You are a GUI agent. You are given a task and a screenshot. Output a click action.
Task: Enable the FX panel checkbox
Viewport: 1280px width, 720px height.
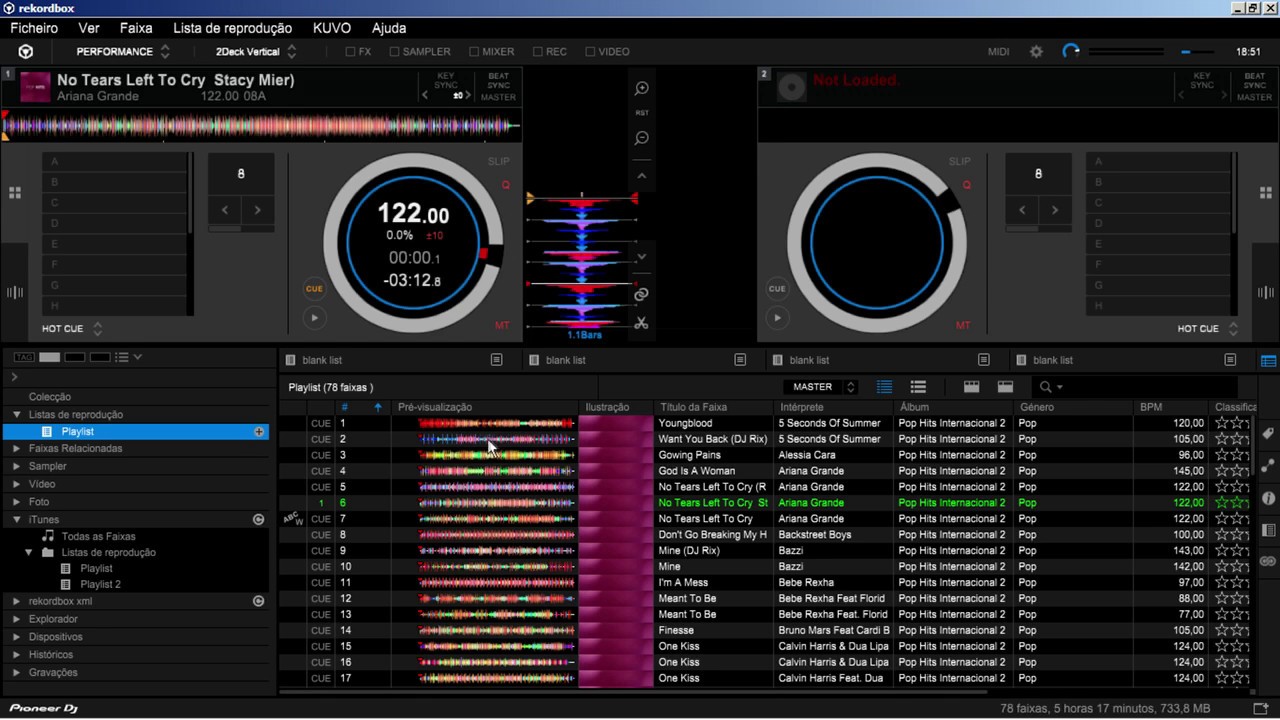click(x=351, y=52)
